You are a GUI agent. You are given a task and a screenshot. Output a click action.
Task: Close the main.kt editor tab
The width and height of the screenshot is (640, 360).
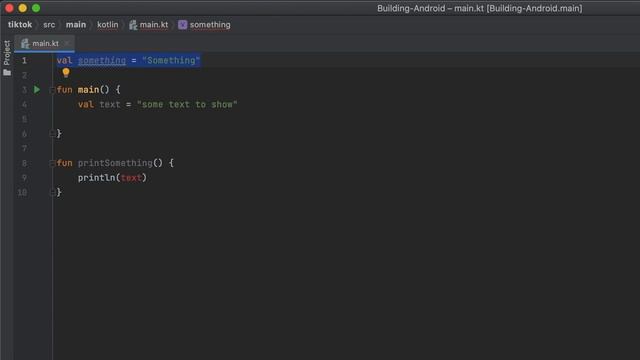point(67,43)
